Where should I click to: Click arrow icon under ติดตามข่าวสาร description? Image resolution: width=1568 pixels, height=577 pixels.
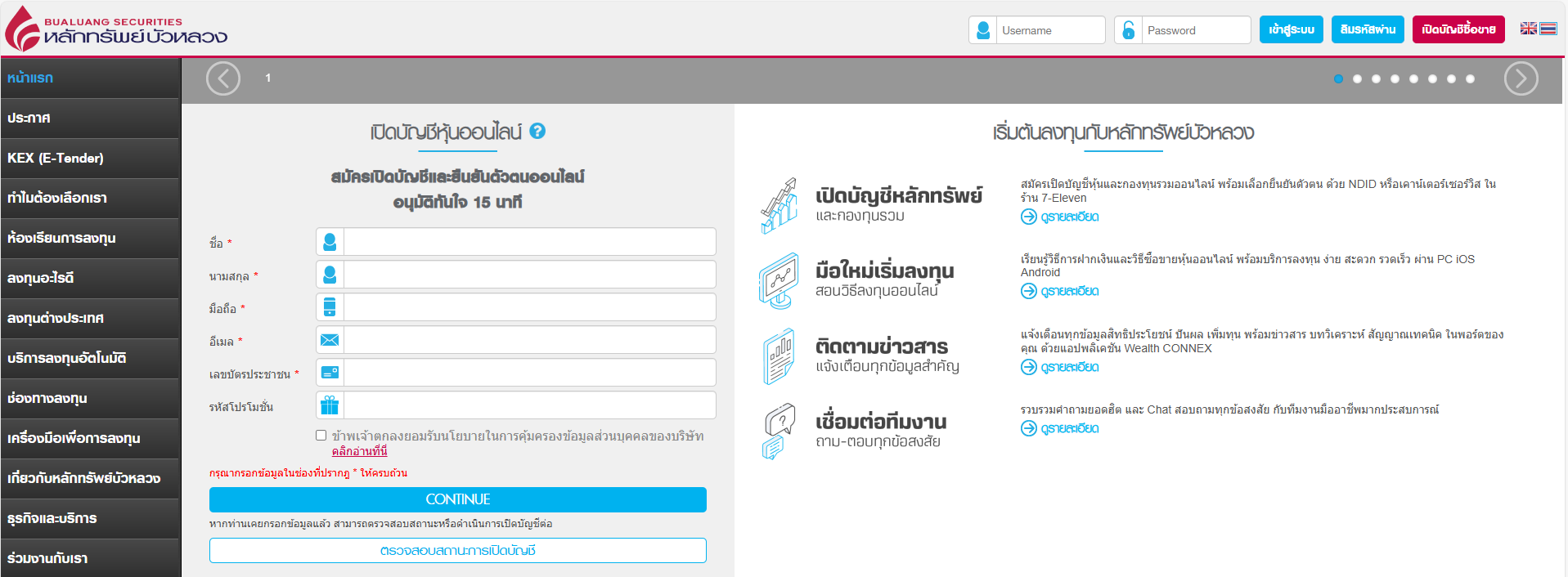1029,367
